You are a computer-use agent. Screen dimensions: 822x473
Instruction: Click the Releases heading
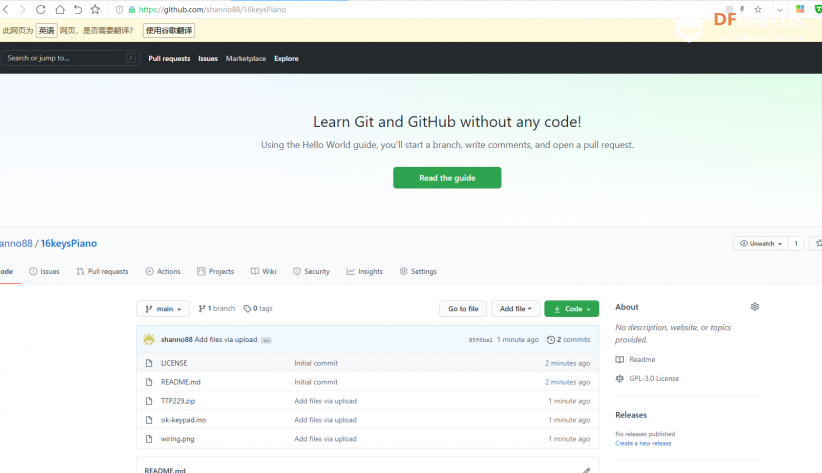(631, 415)
